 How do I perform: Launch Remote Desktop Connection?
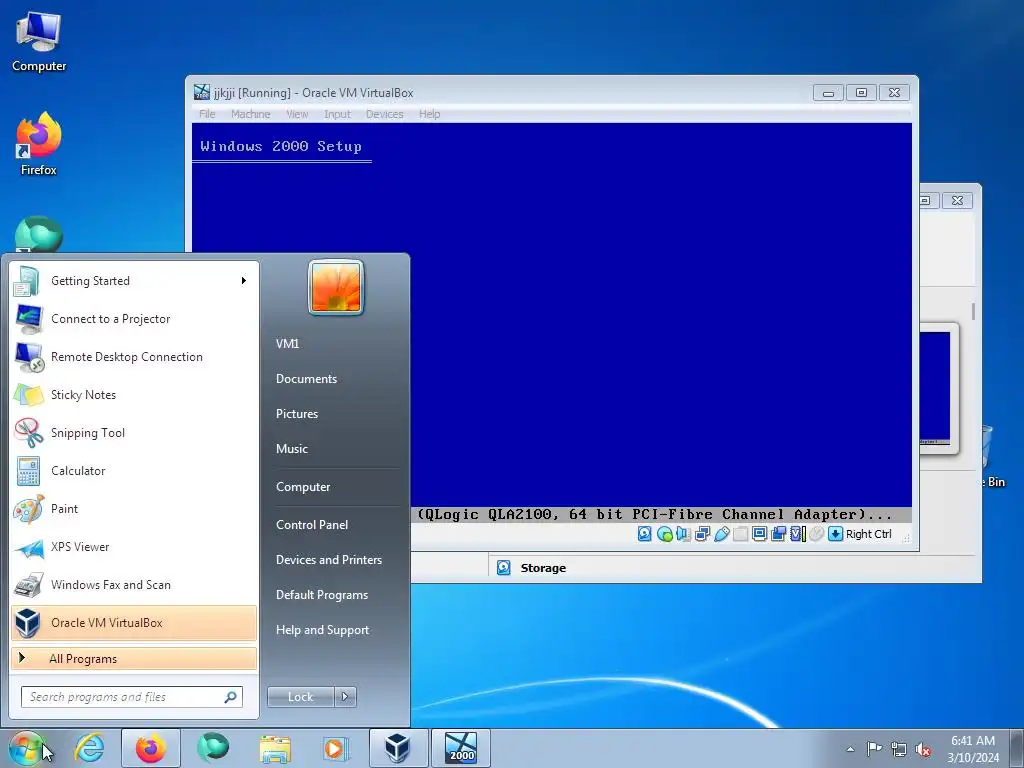(134, 357)
